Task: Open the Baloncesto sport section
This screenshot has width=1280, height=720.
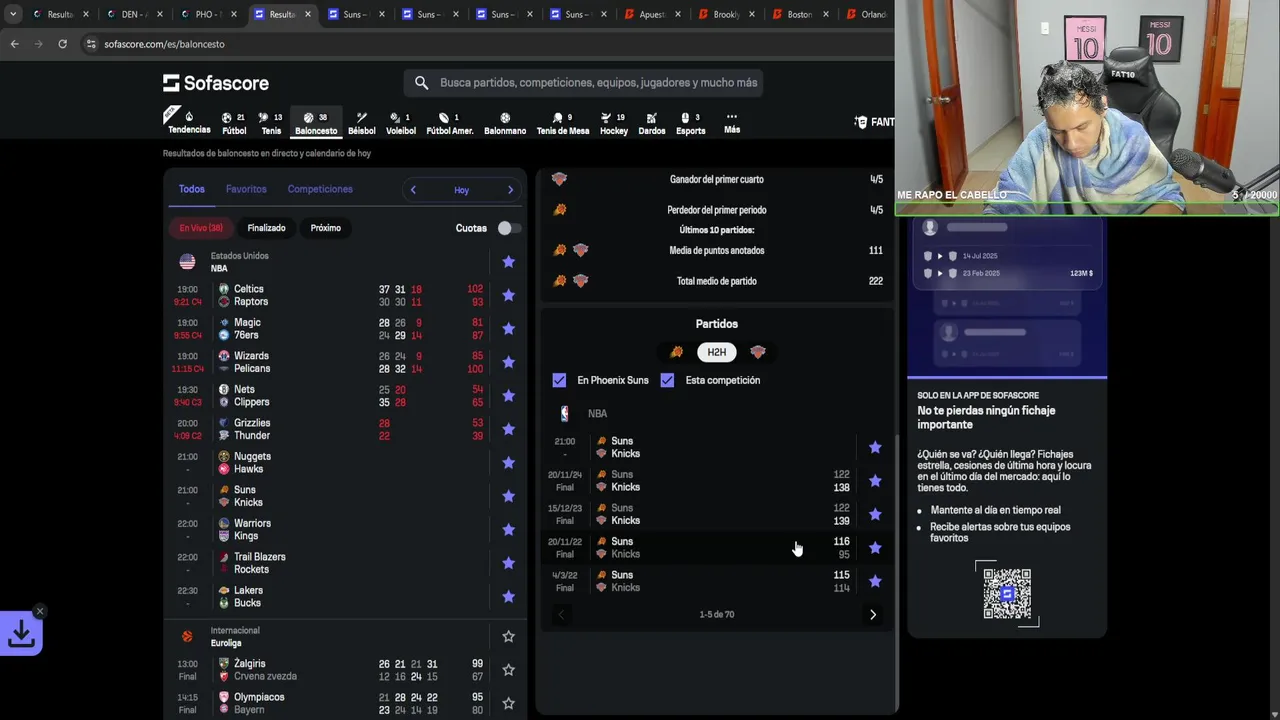Action: [316, 123]
